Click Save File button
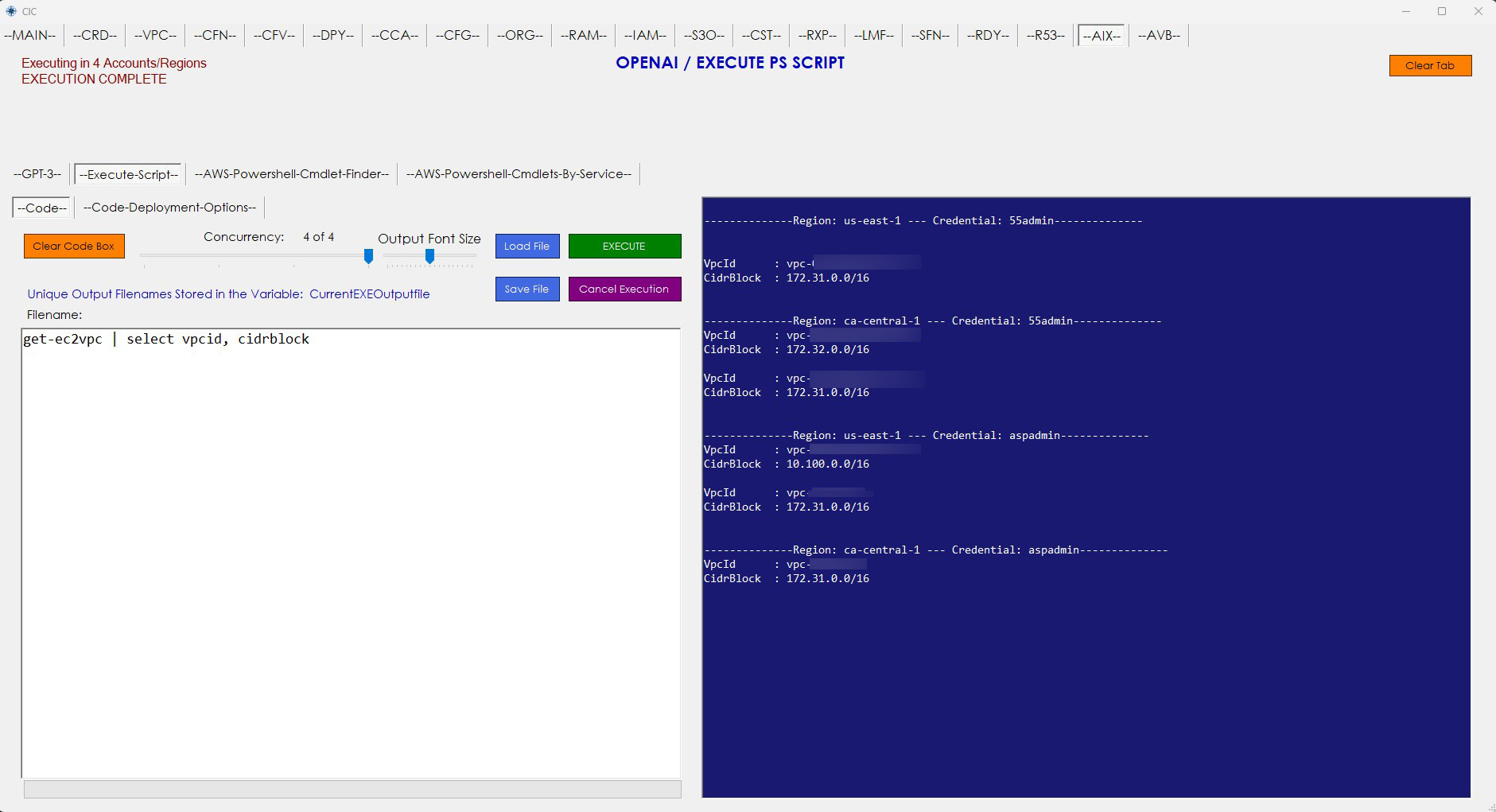 click(x=527, y=289)
